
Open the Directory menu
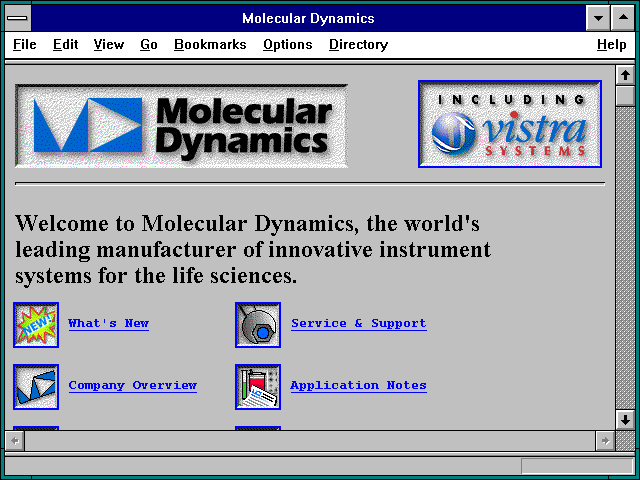tap(358, 44)
